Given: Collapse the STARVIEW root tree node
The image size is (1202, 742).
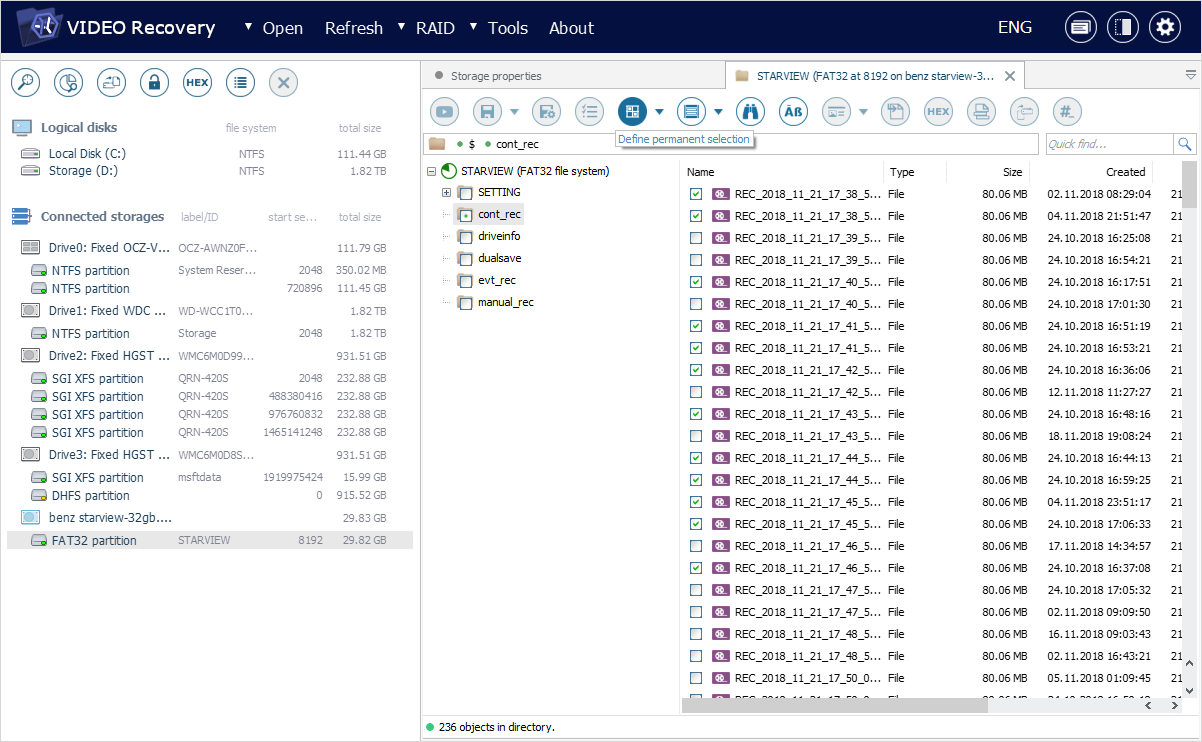Looking at the screenshot, I should coord(432,172).
